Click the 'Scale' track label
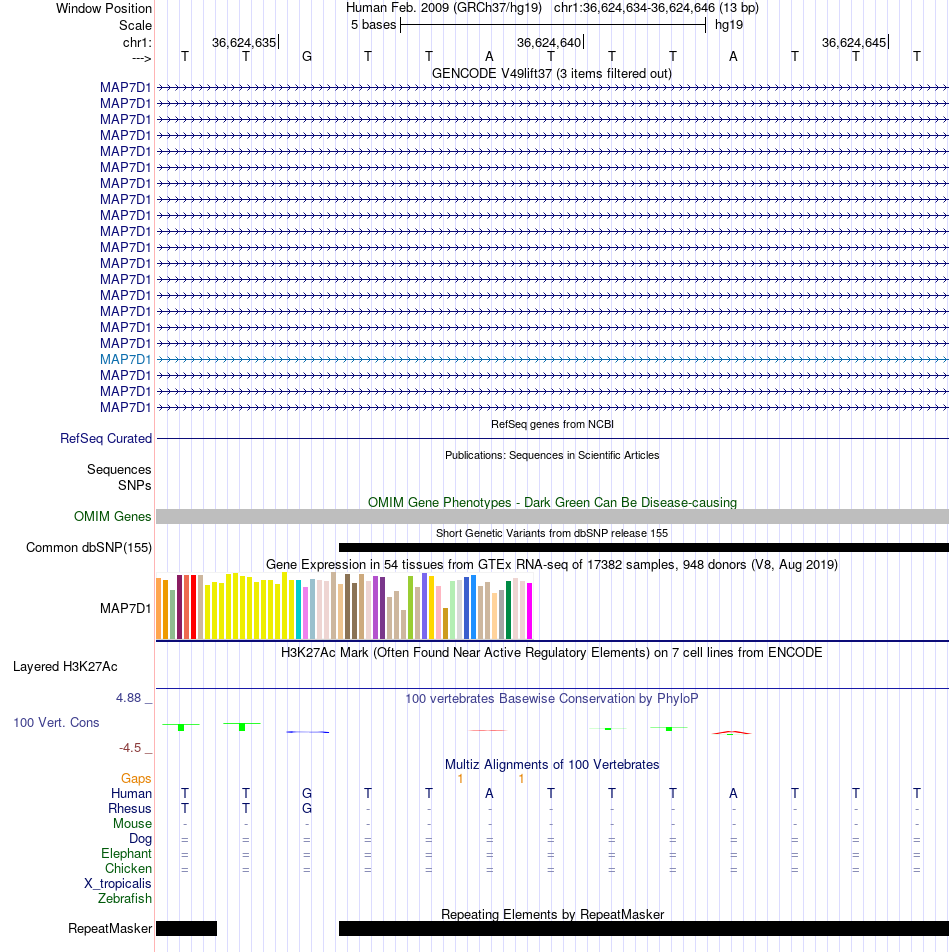The image size is (950, 952). tap(135, 26)
